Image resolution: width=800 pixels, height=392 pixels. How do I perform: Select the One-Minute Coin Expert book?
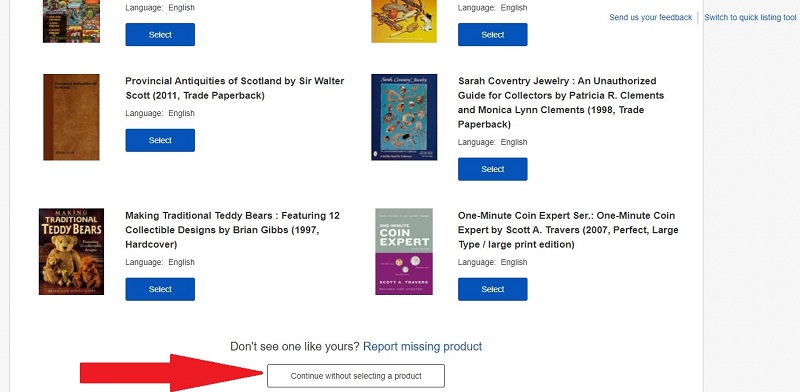point(492,289)
